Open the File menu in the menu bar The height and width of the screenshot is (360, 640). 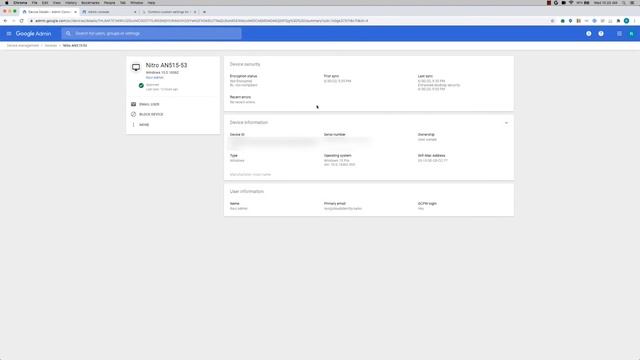pos(34,2)
